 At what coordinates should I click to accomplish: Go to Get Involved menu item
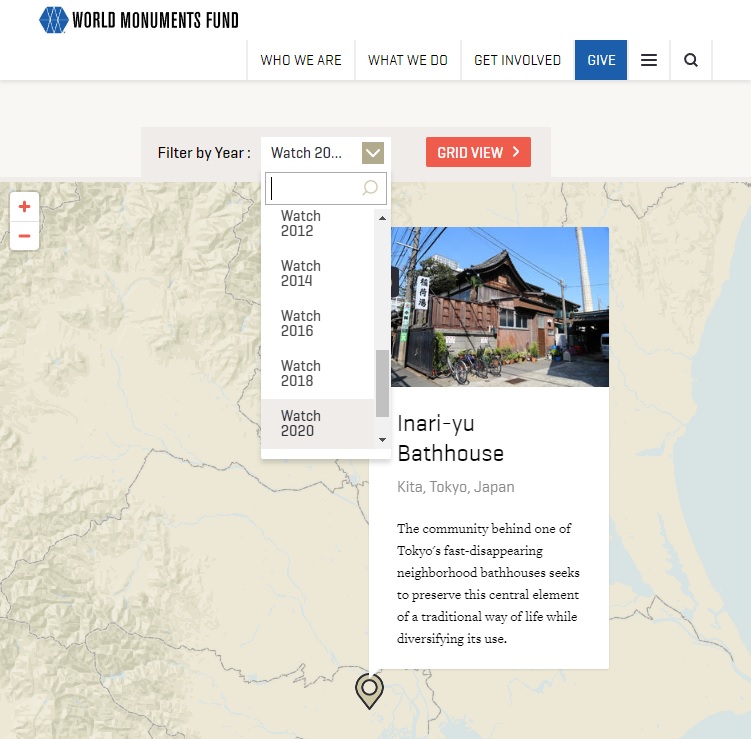tap(517, 60)
